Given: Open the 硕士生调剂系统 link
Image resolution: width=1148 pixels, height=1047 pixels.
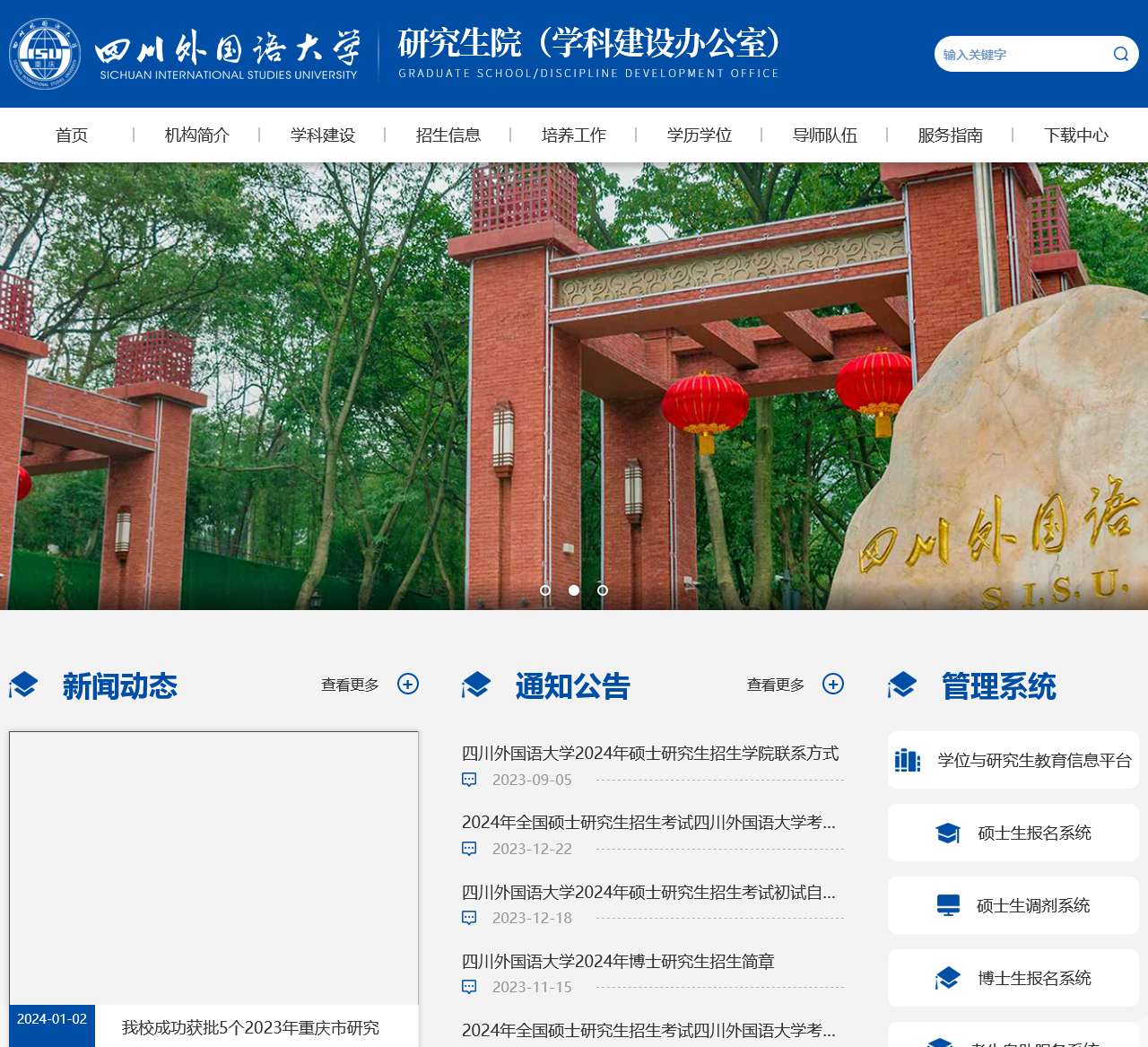Looking at the screenshot, I should pyautogui.click(x=1013, y=905).
